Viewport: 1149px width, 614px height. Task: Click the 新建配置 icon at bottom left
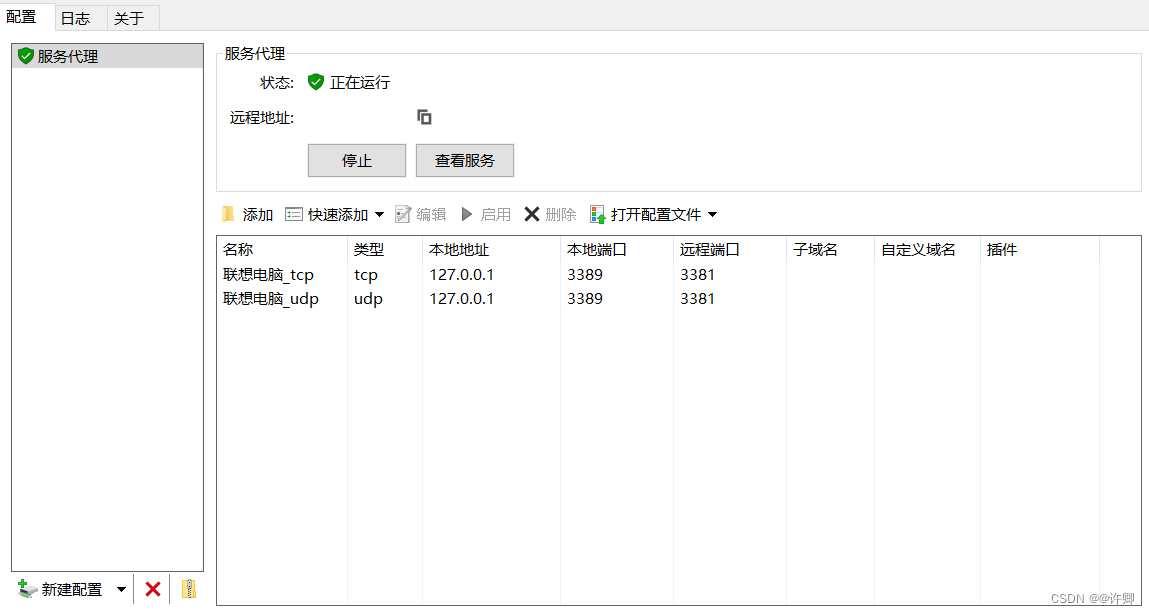pos(25,589)
